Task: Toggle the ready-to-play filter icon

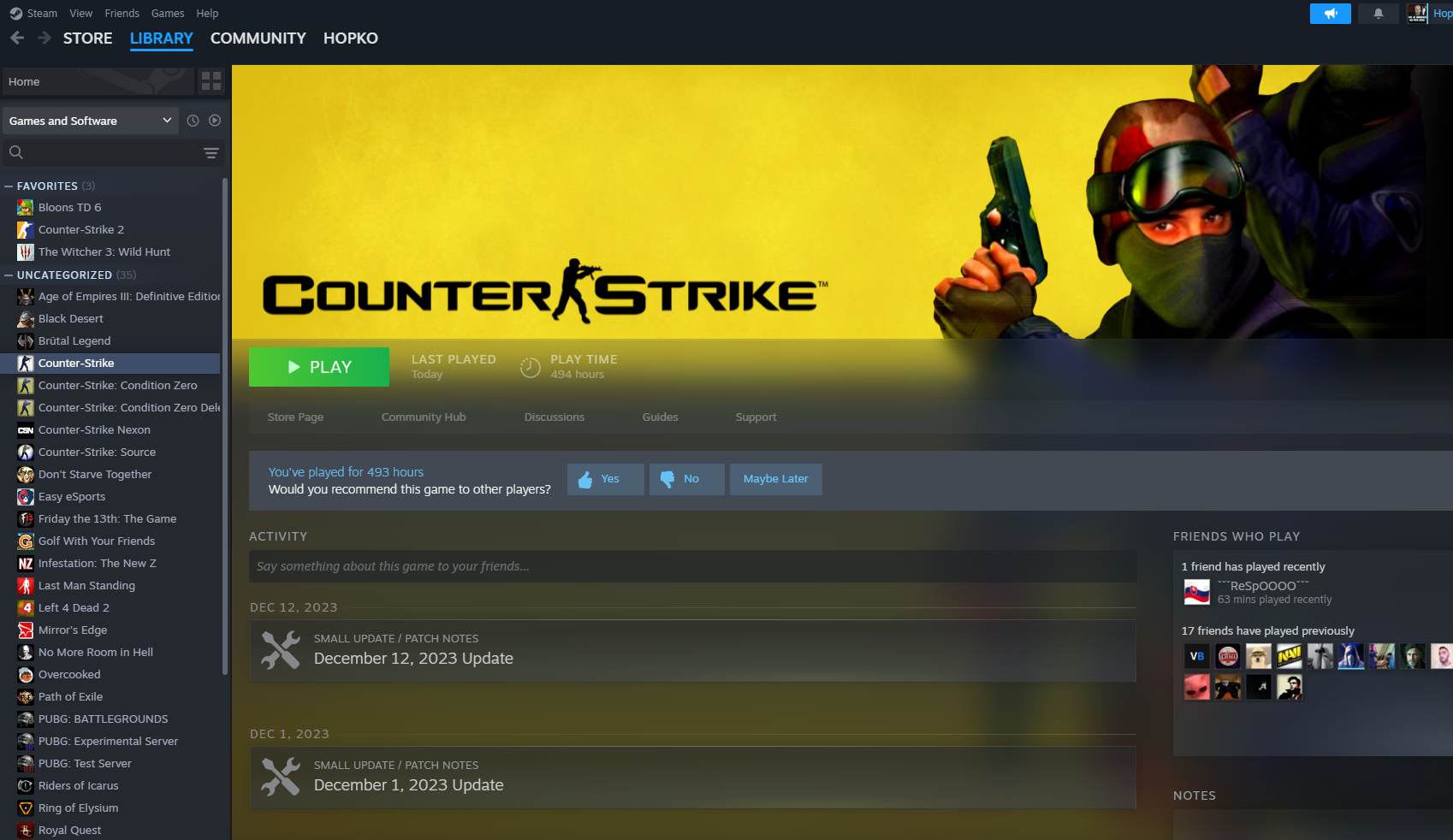Action: 215,121
